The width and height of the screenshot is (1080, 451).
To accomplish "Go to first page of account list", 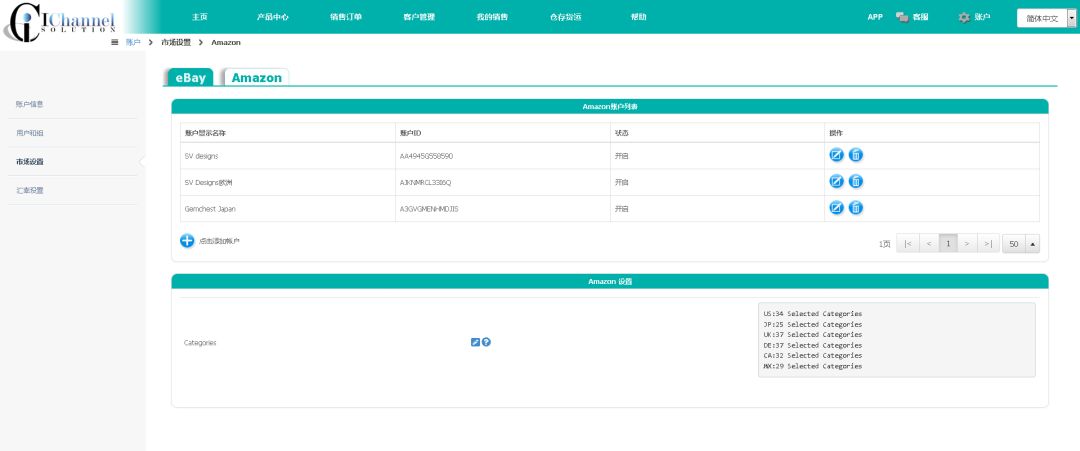I will click(x=908, y=244).
